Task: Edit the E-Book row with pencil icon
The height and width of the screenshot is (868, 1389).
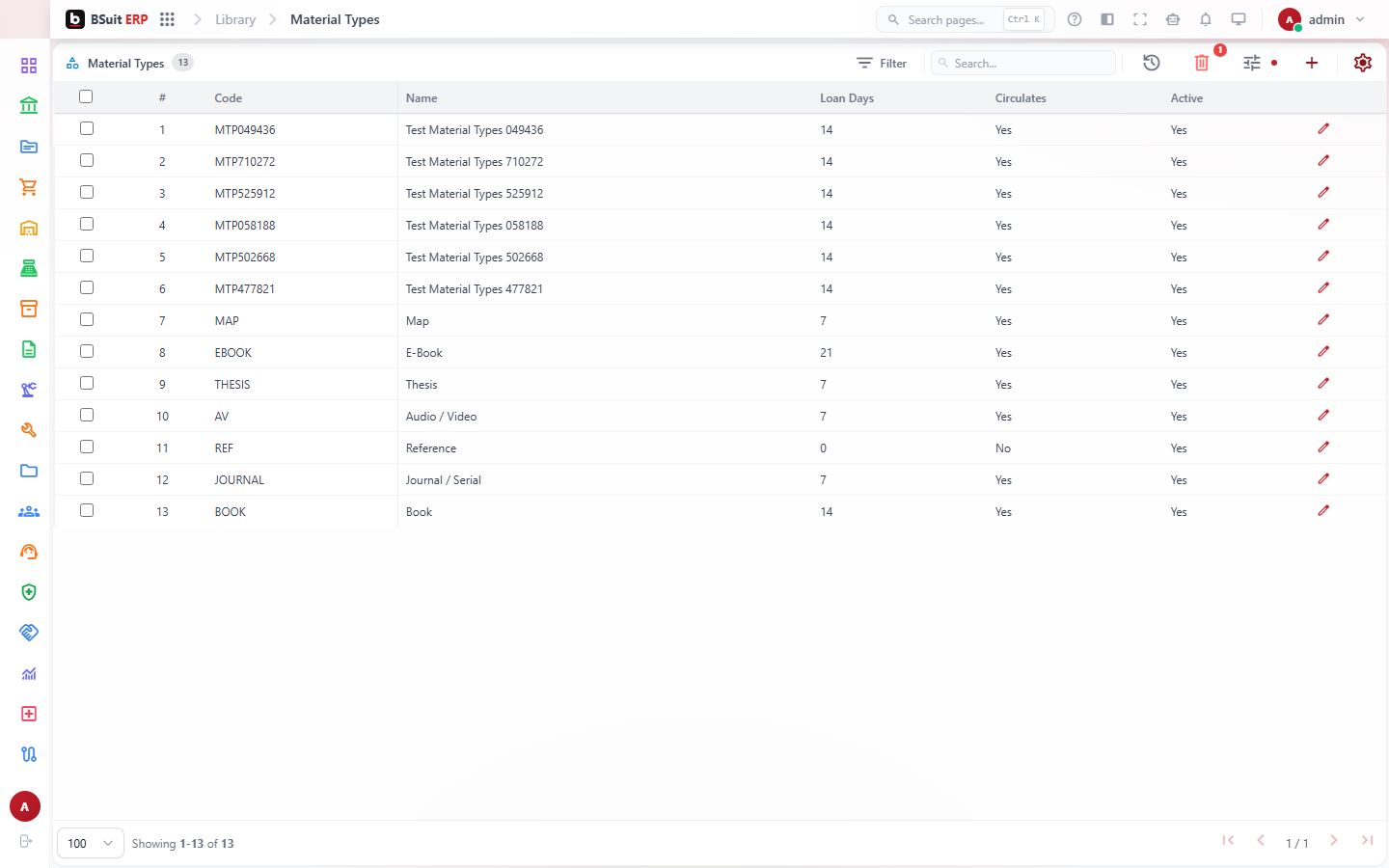Action: coord(1323,352)
